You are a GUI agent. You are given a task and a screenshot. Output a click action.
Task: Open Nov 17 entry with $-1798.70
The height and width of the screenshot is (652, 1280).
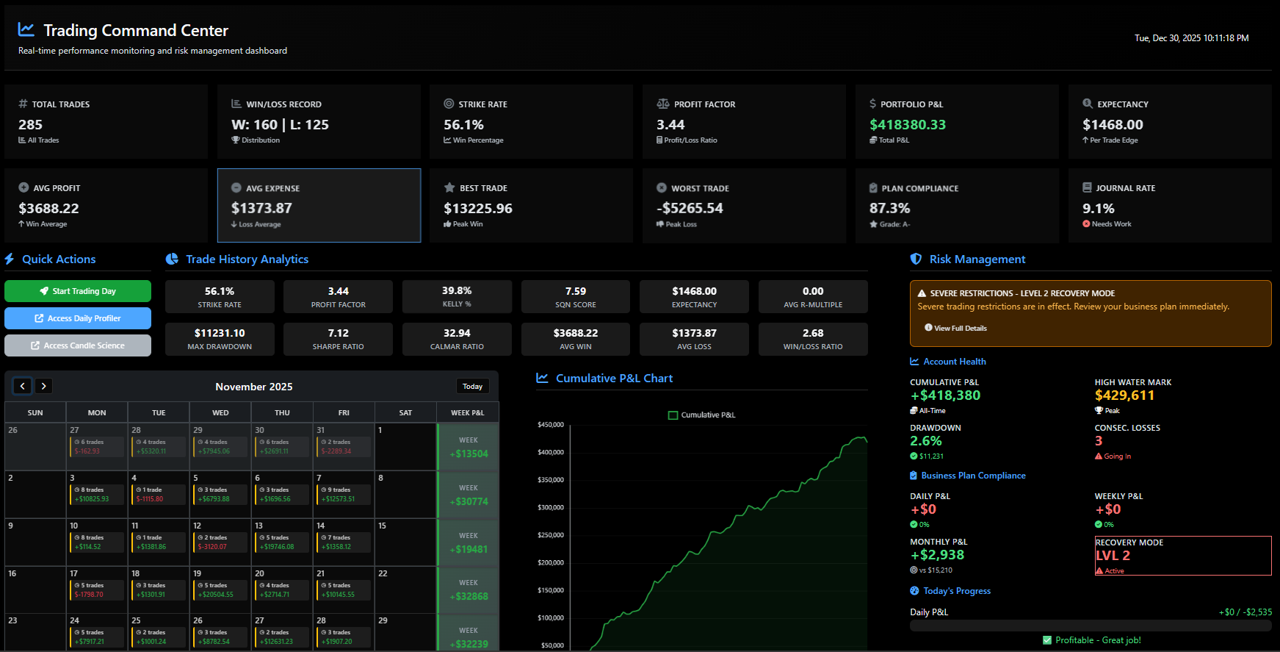97,590
